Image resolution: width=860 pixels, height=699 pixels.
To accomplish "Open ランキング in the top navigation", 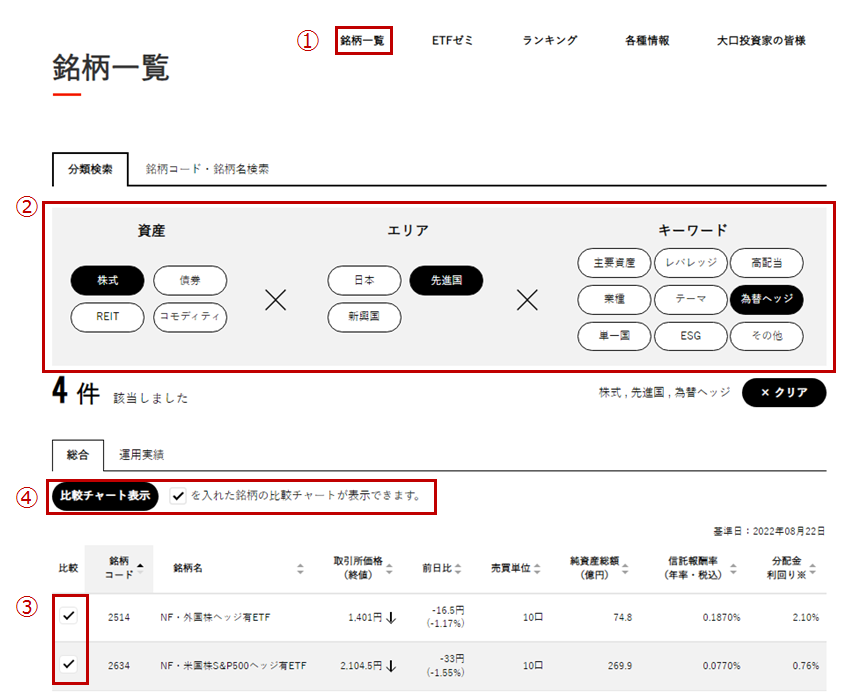I will pyautogui.click(x=548, y=41).
